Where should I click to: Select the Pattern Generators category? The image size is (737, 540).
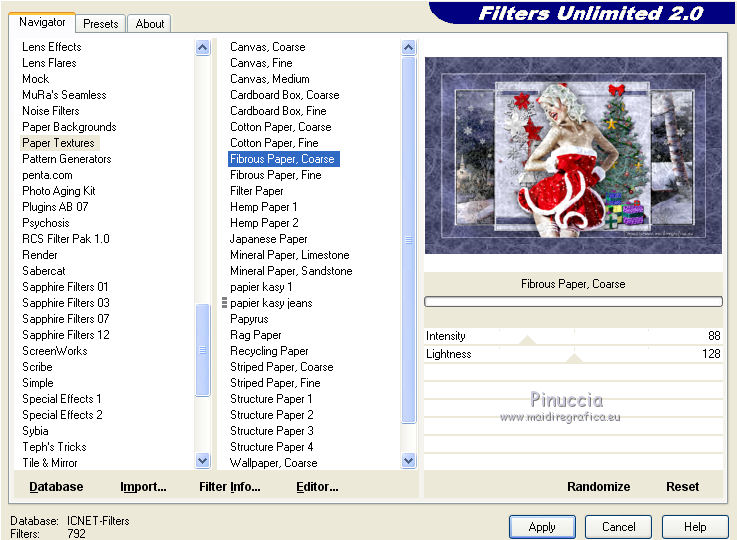point(67,159)
